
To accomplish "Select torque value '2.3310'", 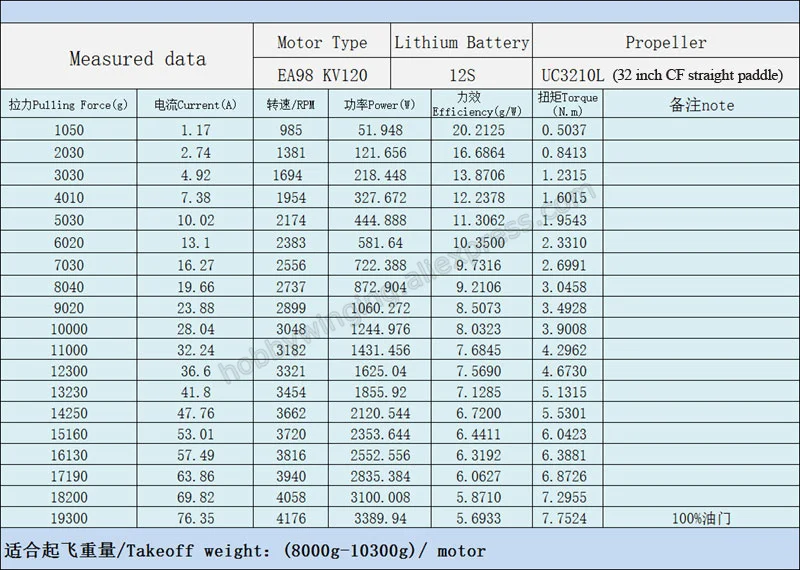I will pos(564,242).
